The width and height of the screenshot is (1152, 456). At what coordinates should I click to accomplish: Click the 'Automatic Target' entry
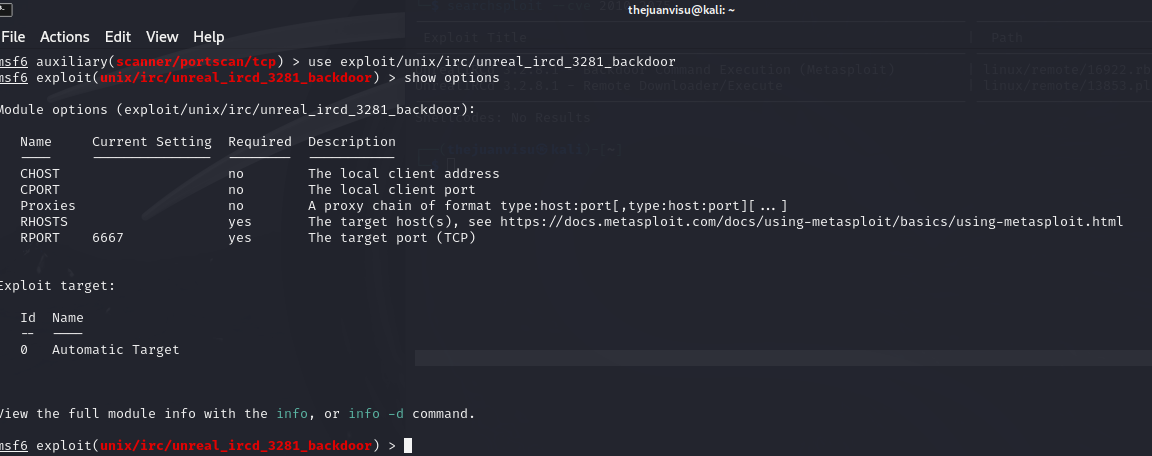(x=116, y=350)
